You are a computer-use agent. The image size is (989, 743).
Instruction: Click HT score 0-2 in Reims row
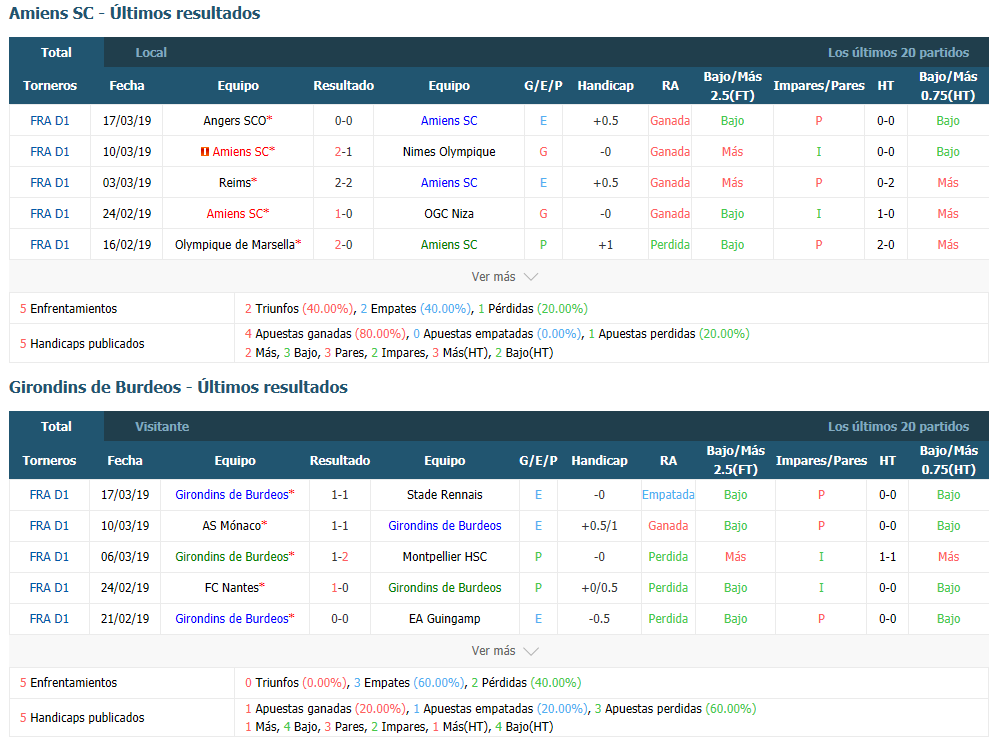point(886,182)
